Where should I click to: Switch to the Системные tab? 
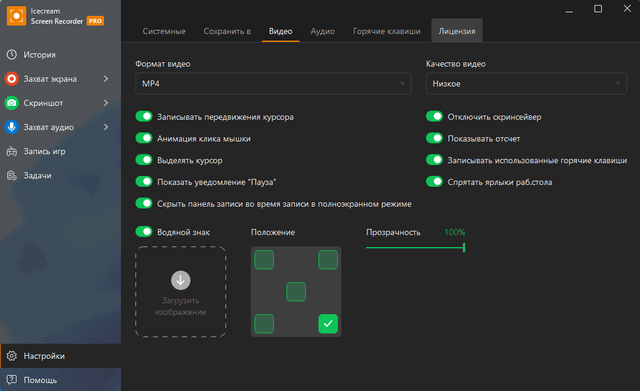click(x=164, y=31)
